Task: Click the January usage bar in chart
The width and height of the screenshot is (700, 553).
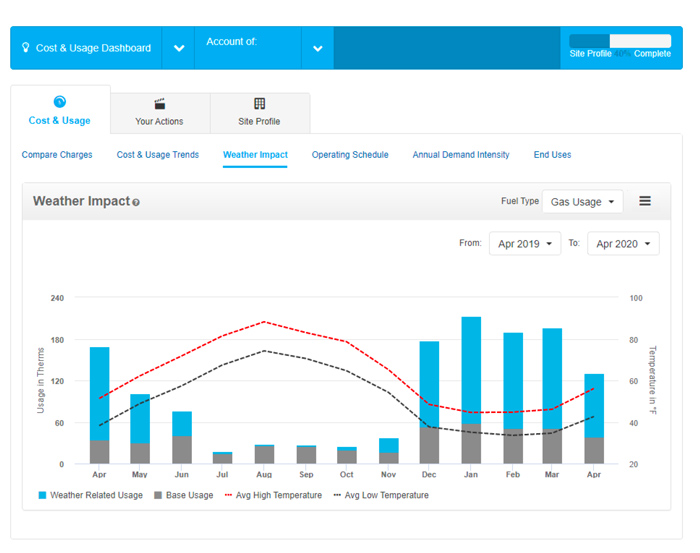Action: (471, 390)
